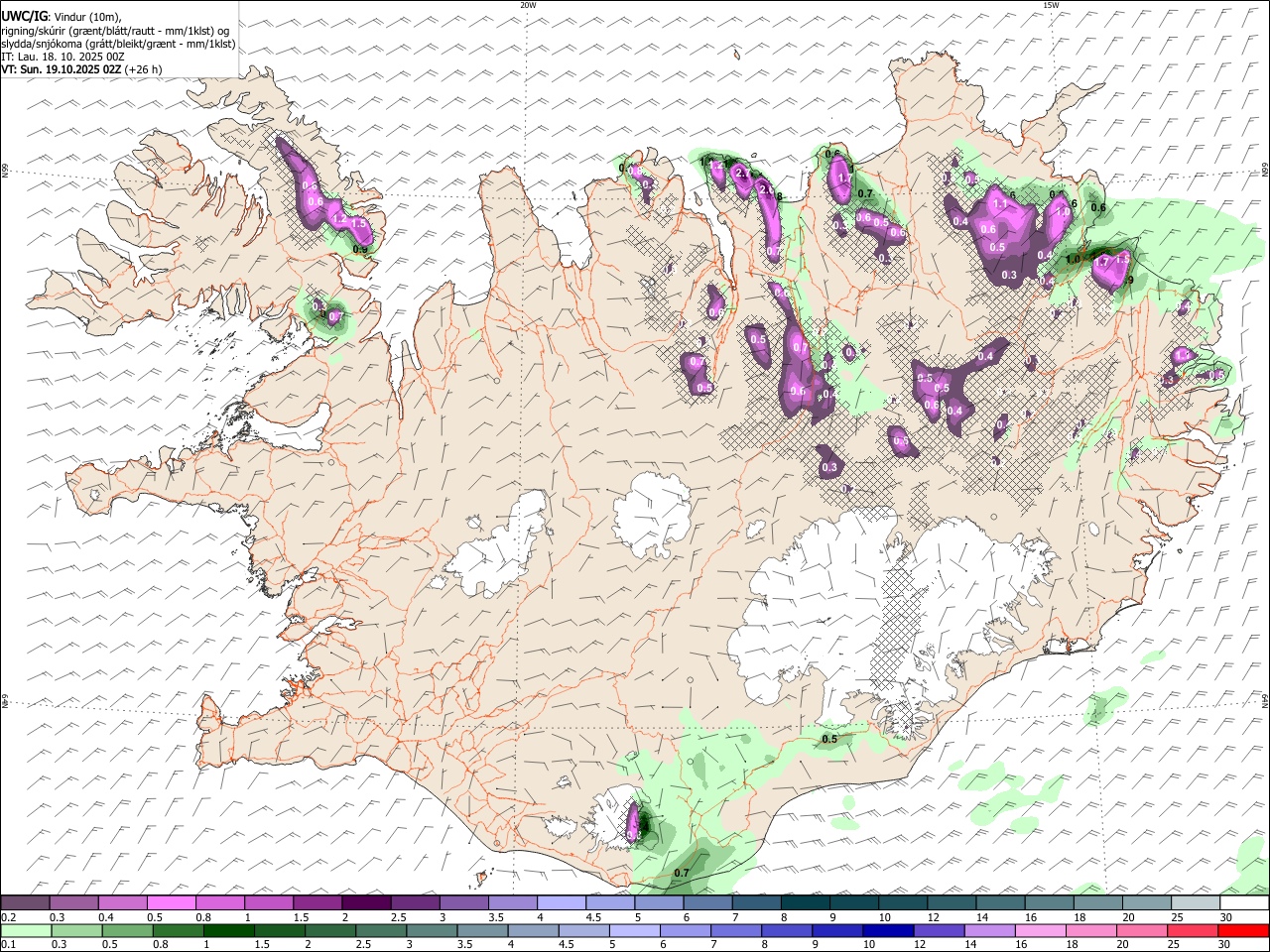This screenshot has height=952, width=1270.
Task: Pick the lower rain legend swatch labeled 0.5
Action: click(x=127, y=930)
